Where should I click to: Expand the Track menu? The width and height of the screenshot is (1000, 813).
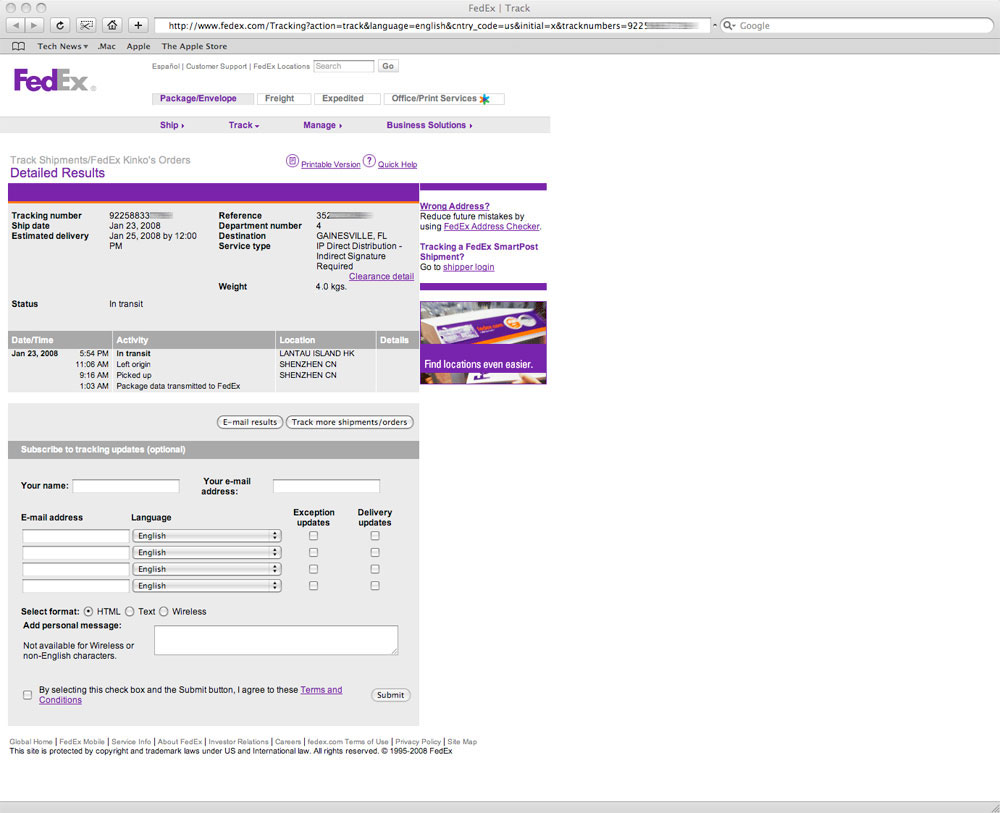(244, 125)
